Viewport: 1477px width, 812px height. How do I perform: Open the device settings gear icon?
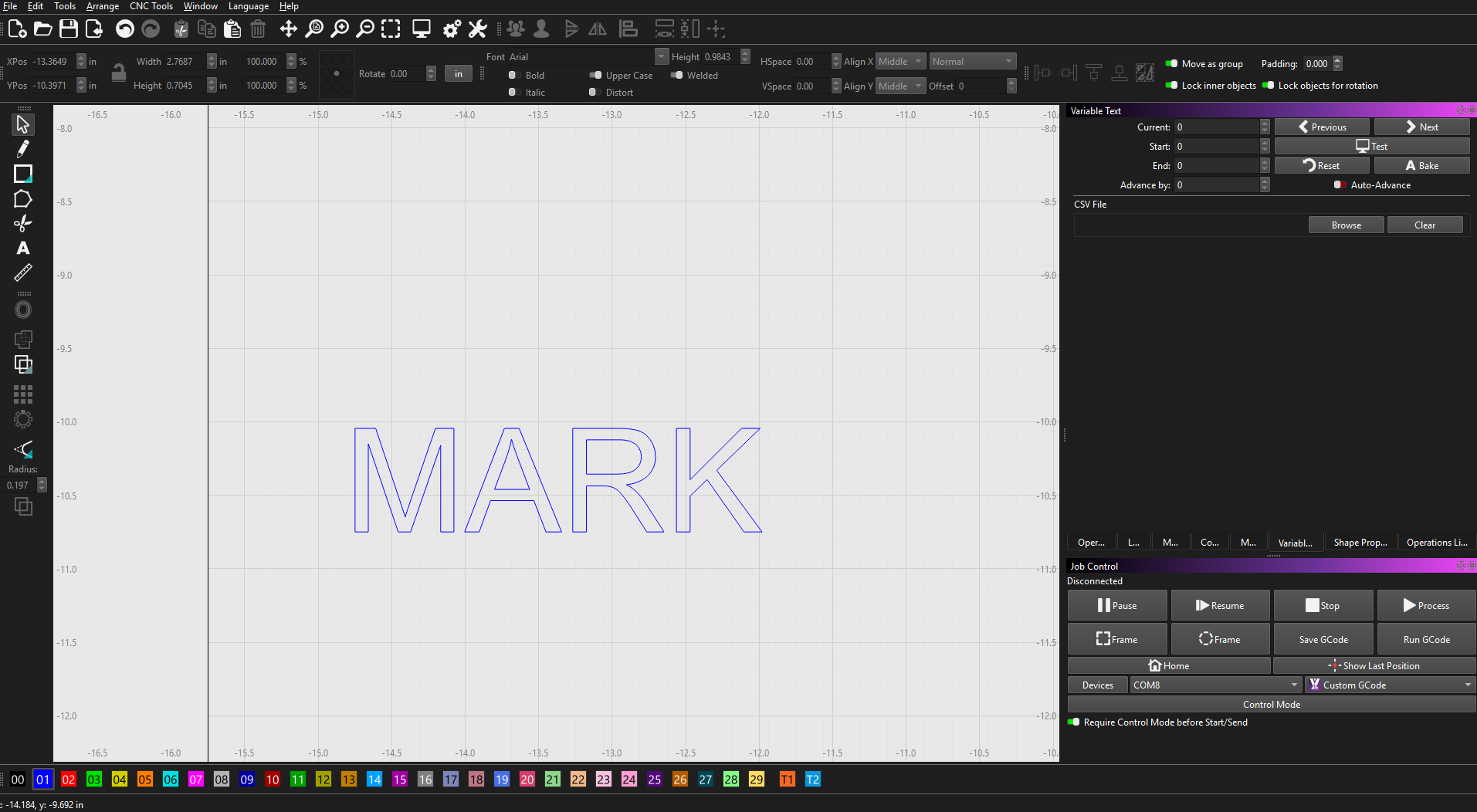click(452, 29)
